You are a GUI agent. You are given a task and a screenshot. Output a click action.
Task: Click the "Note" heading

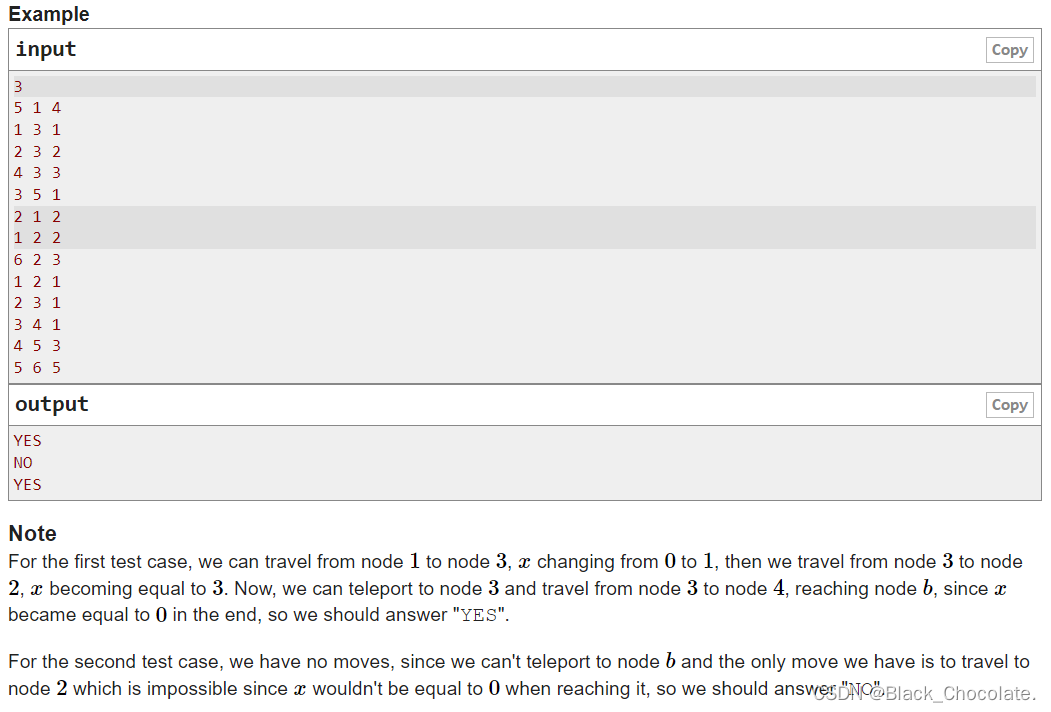[32, 533]
